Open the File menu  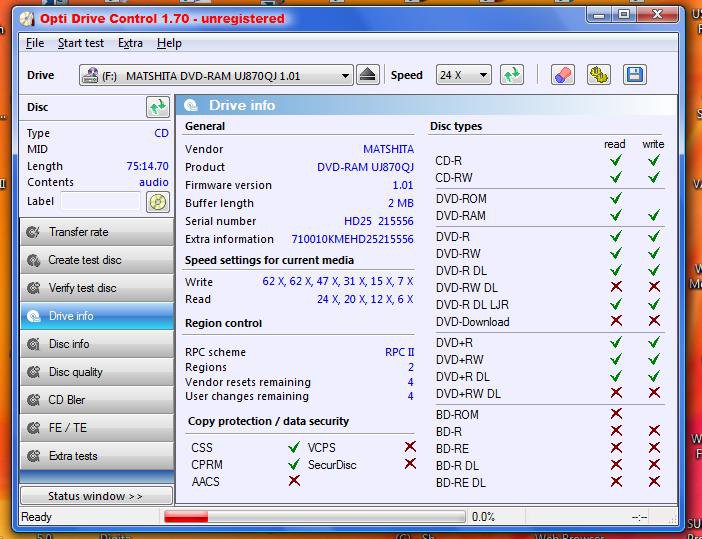(x=35, y=43)
